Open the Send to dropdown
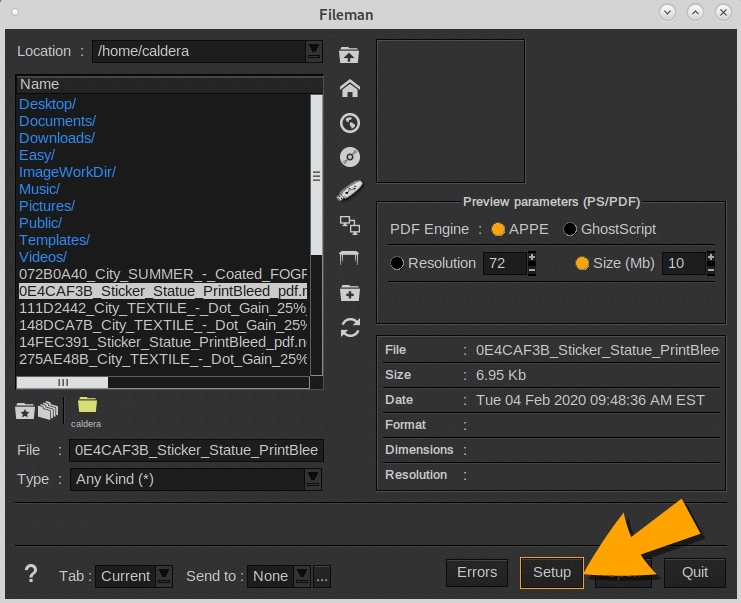The image size is (741, 603). pyautogui.click(x=299, y=576)
